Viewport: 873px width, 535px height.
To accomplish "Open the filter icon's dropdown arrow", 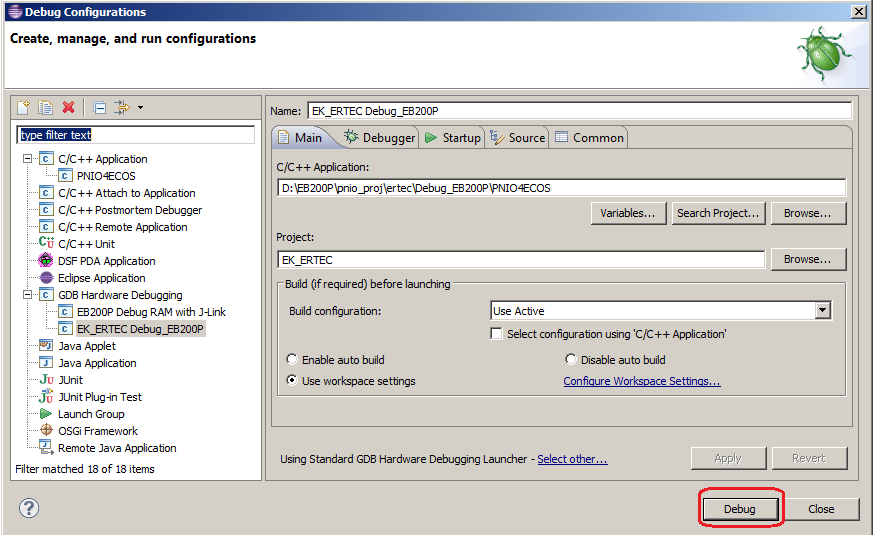I will click(x=140, y=107).
